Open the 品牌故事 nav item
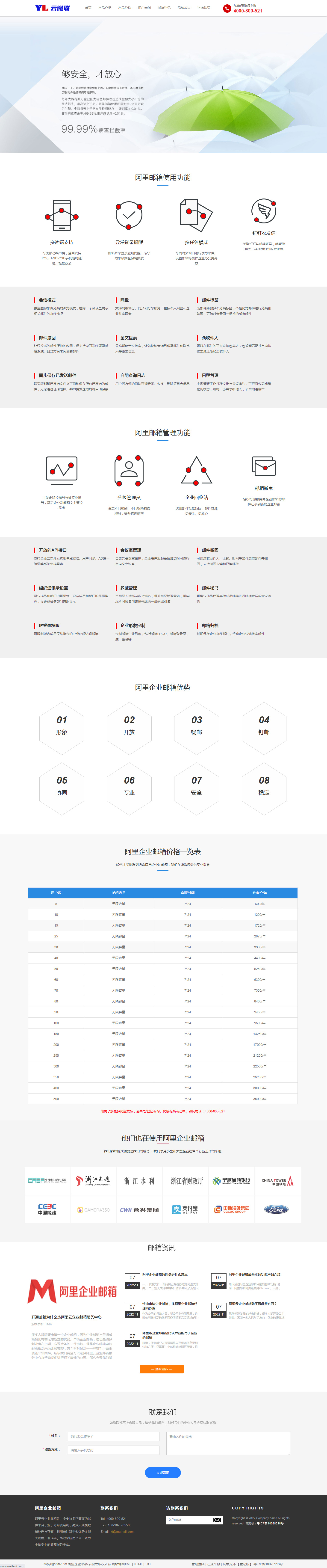 (184, 8)
